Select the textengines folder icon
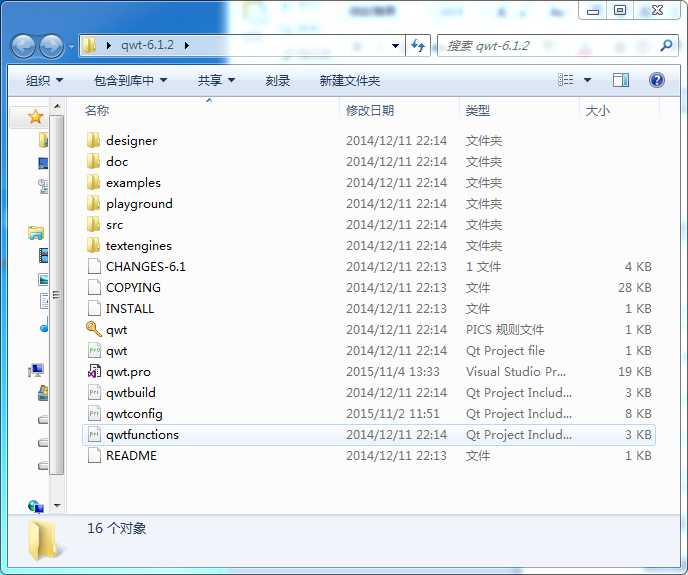Screen dimensions: 688x575 click(x=93, y=245)
